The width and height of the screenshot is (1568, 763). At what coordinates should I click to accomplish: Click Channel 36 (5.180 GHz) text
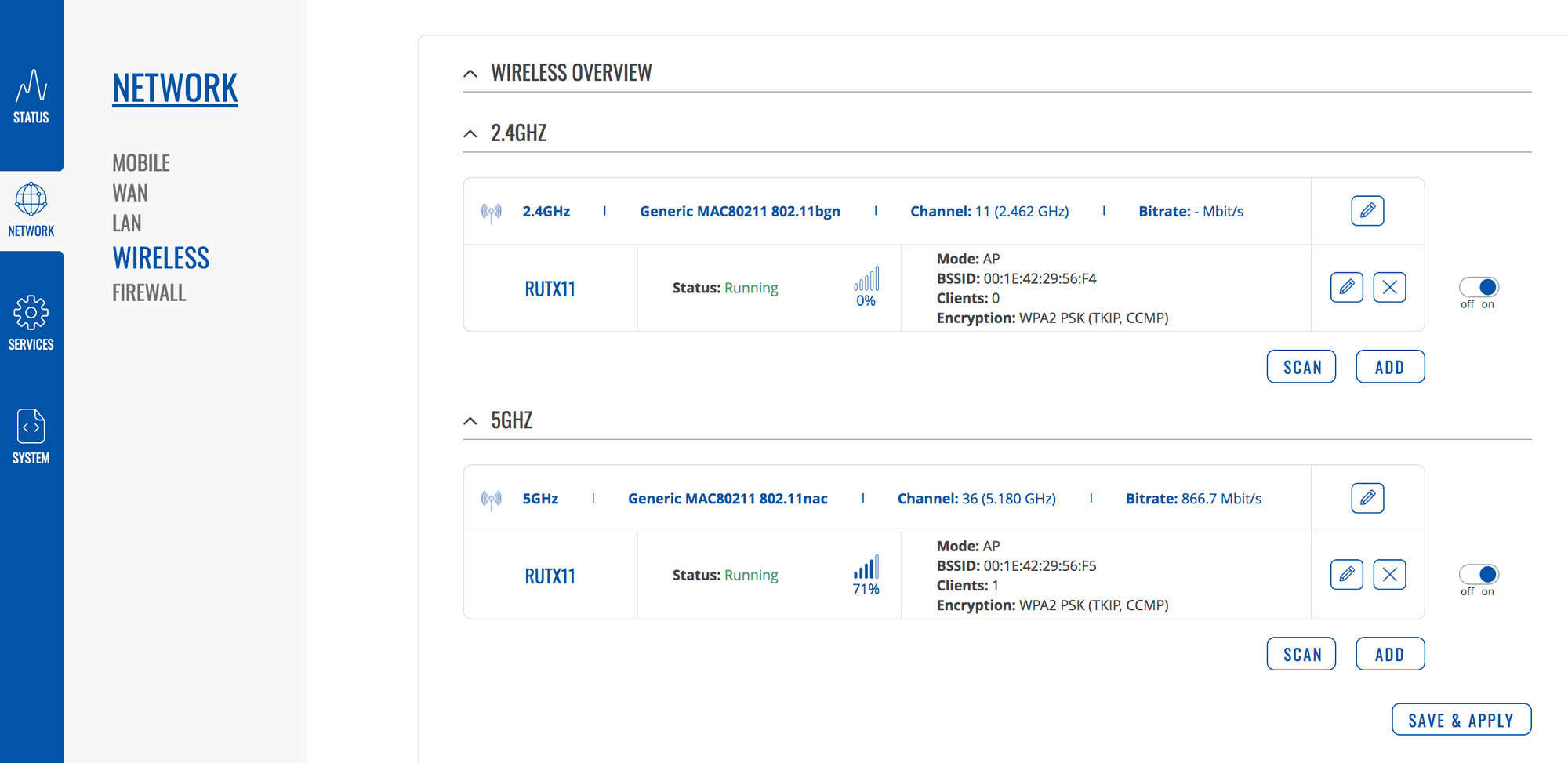(x=977, y=499)
